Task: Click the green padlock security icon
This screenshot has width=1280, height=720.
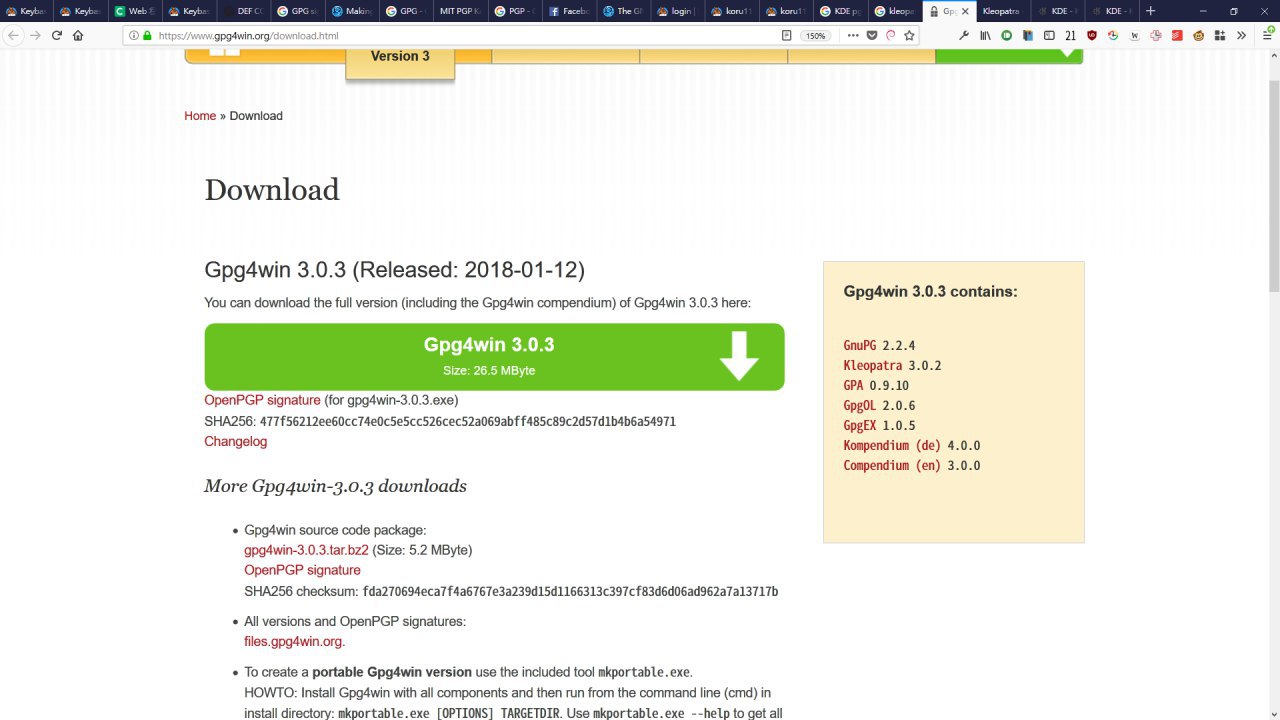Action: (147, 36)
